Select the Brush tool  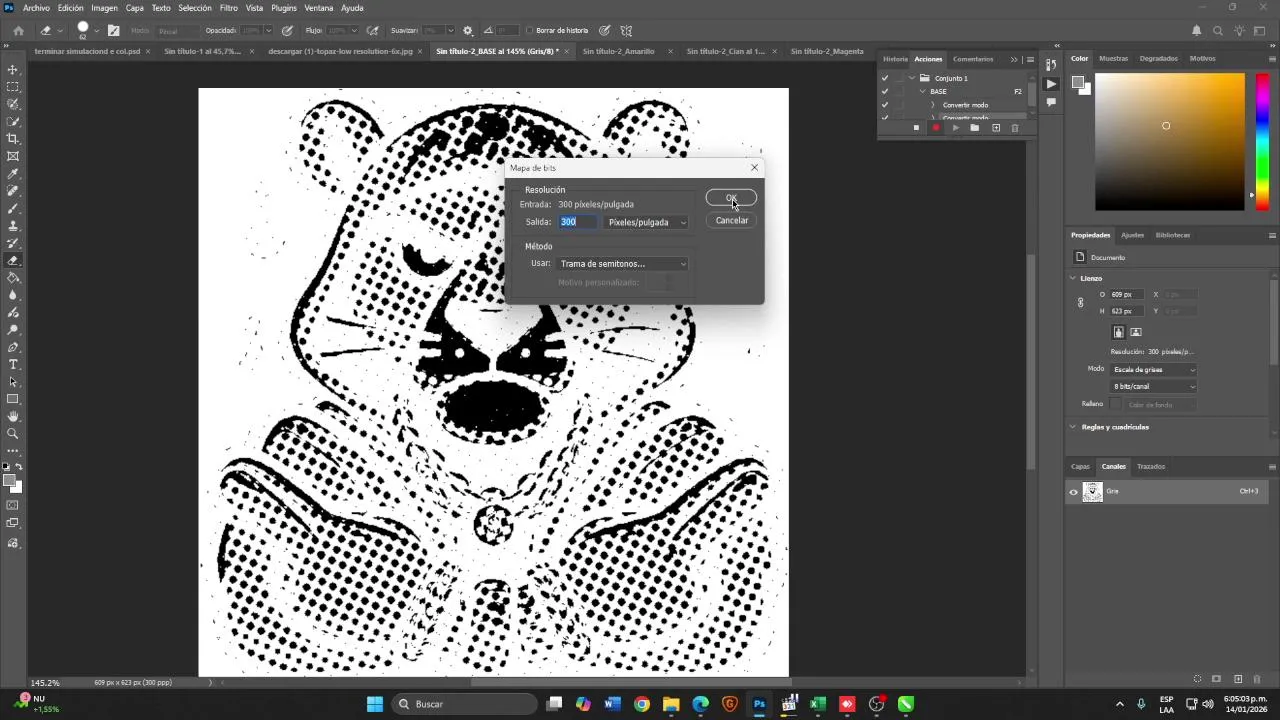(x=13, y=208)
